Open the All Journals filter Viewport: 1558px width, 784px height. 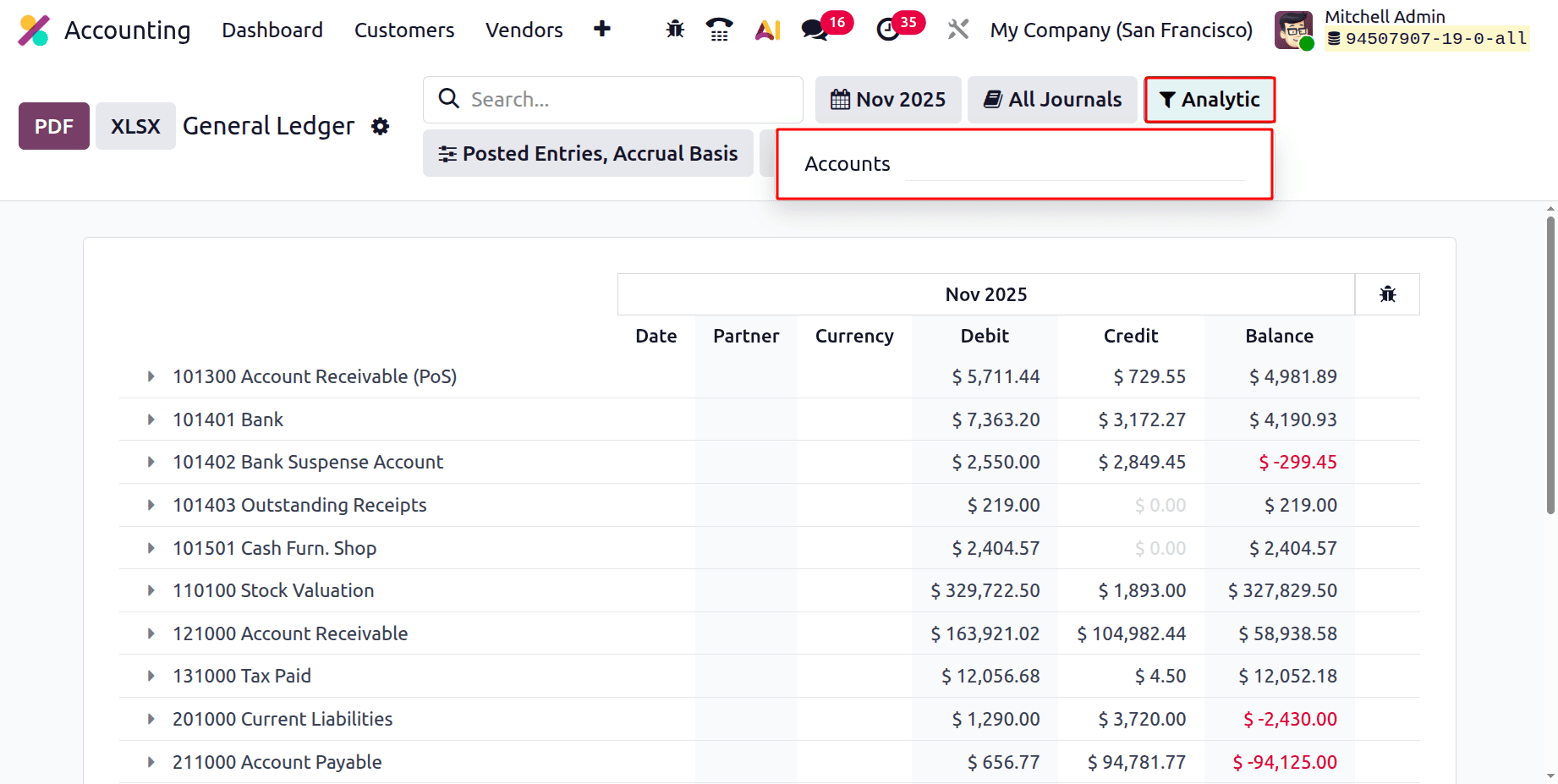point(1053,100)
